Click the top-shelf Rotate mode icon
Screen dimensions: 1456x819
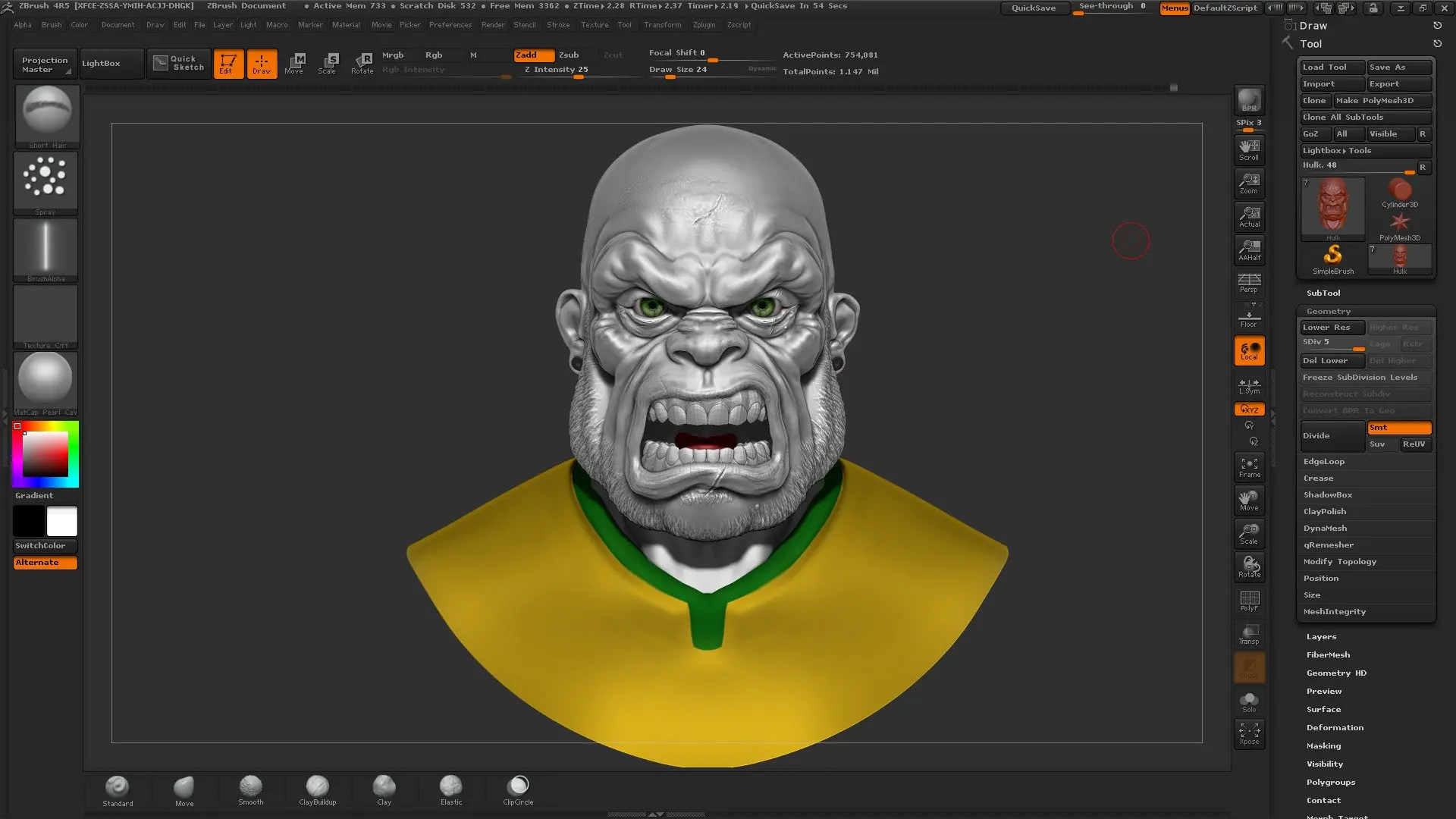point(362,63)
